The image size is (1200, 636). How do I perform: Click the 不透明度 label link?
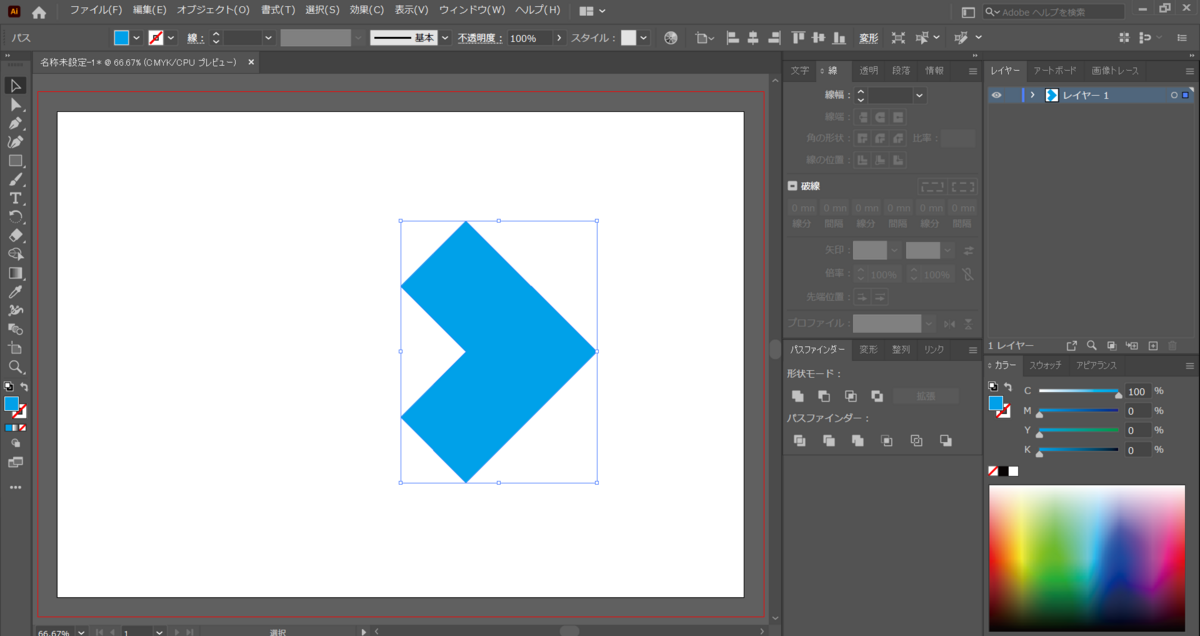point(479,38)
